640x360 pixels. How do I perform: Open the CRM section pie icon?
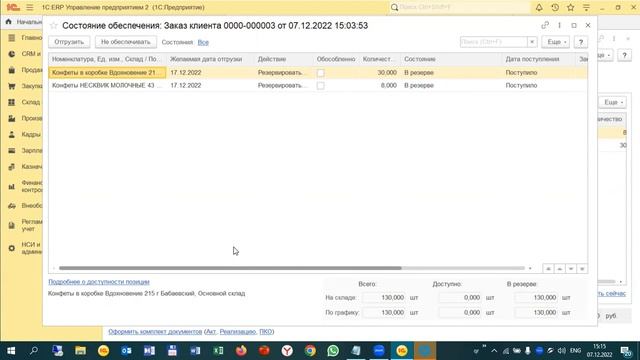pos(12,54)
